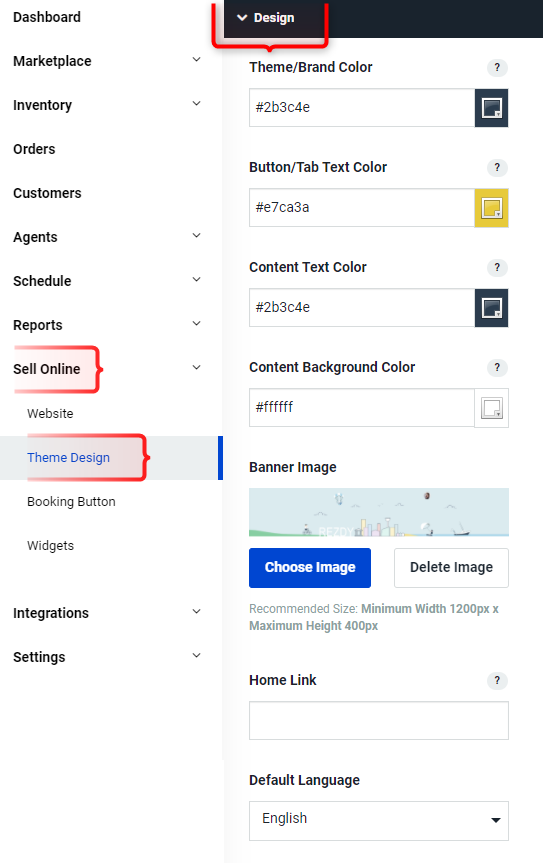Expand the Marketplace menu chevron

[196, 59]
